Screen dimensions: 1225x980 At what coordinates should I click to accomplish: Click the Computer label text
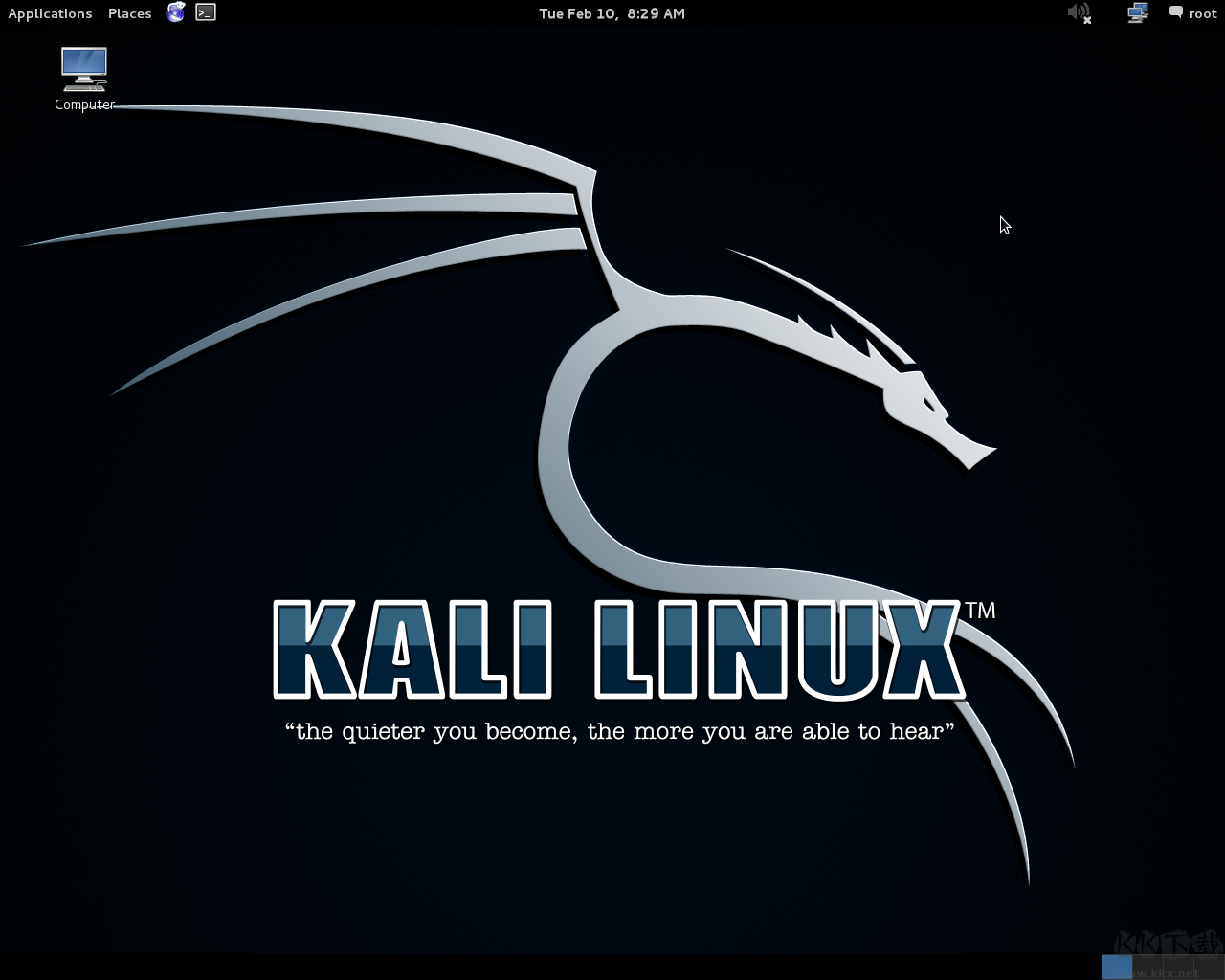(83, 104)
